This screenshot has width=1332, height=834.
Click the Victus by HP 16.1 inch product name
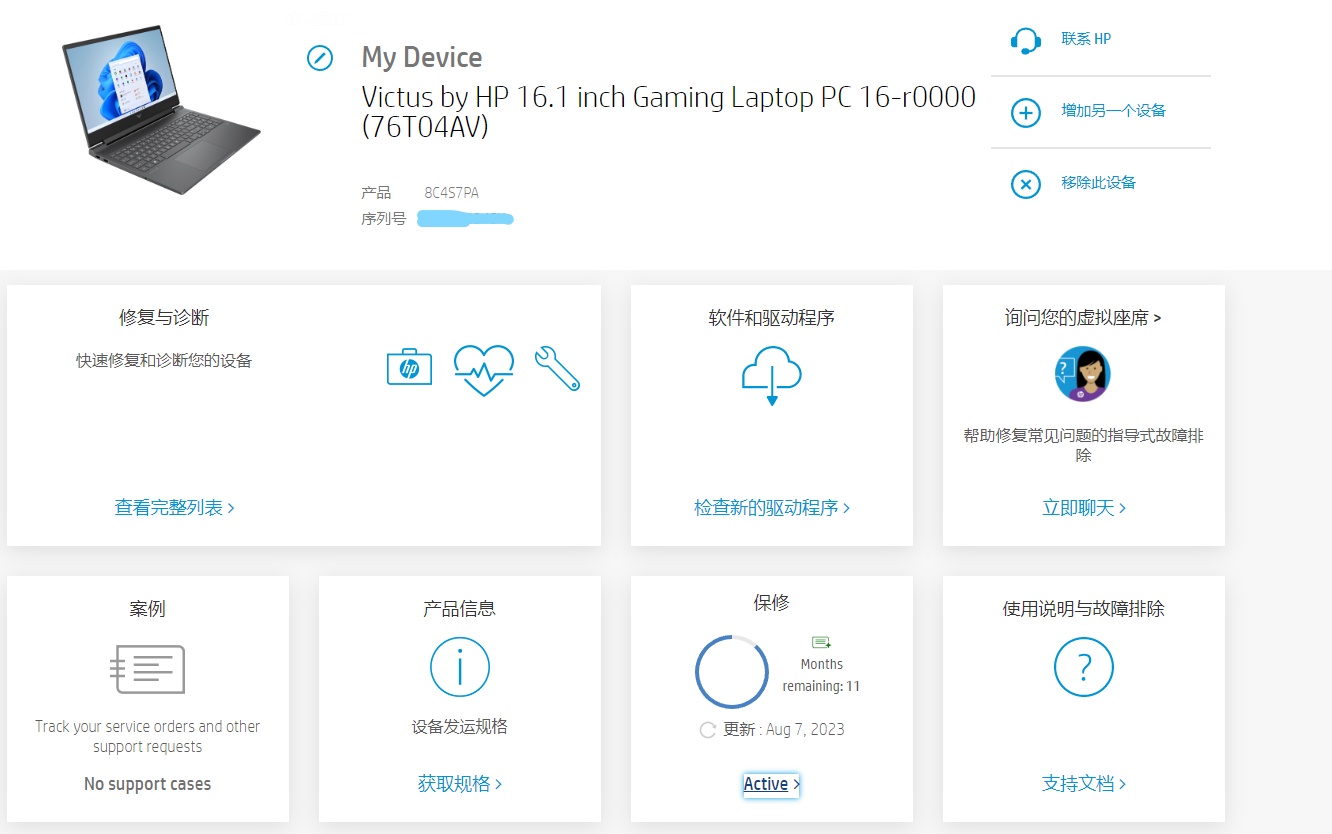668,112
